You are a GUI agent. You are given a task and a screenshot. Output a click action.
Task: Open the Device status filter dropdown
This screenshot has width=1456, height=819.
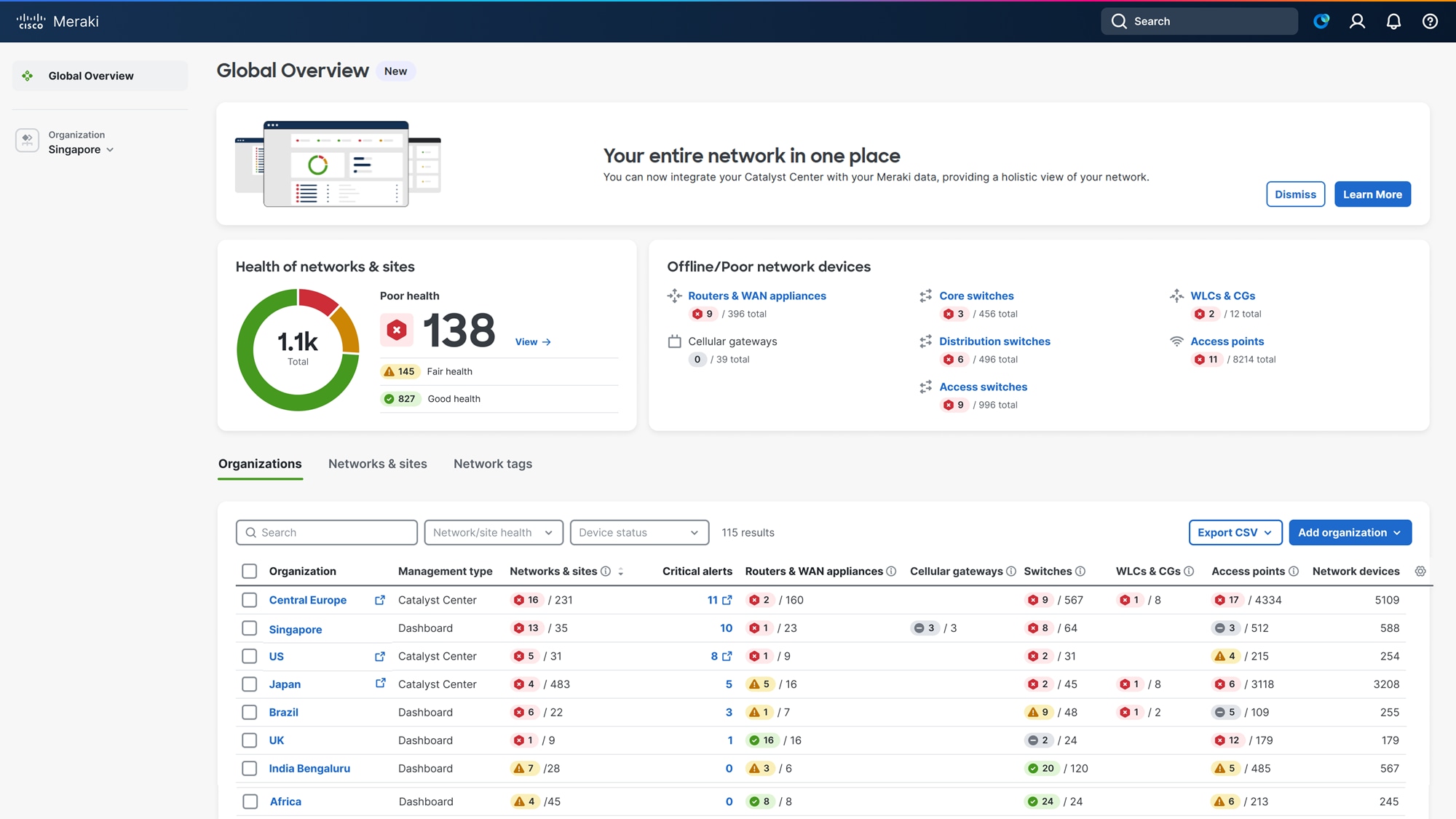638,532
